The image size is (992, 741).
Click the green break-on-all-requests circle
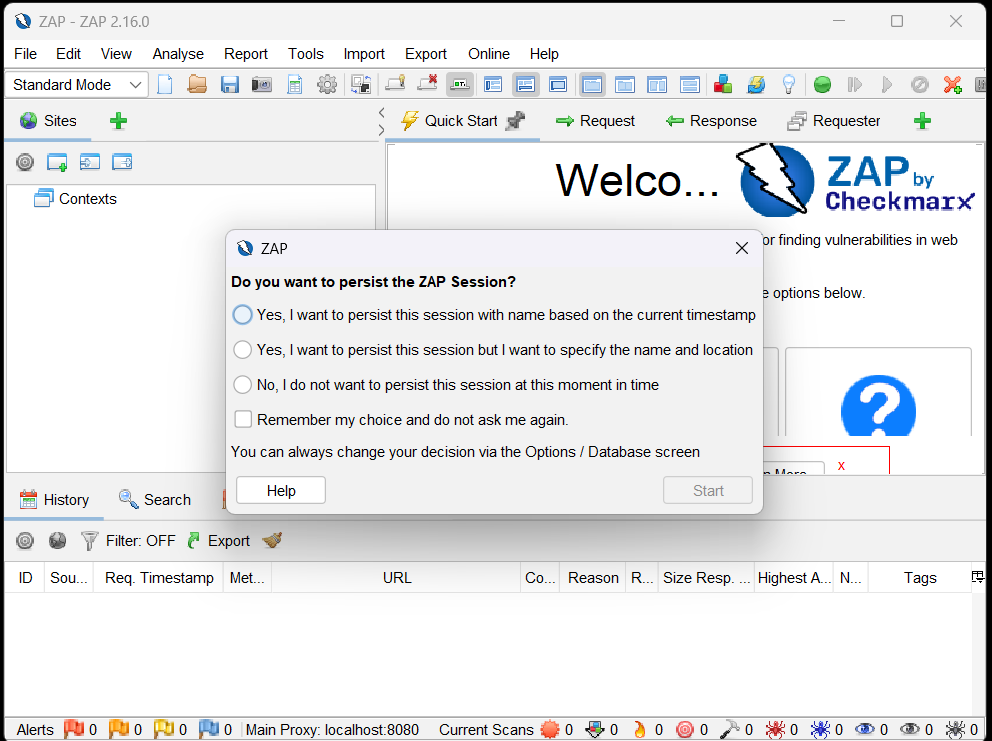tap(822, 84)
